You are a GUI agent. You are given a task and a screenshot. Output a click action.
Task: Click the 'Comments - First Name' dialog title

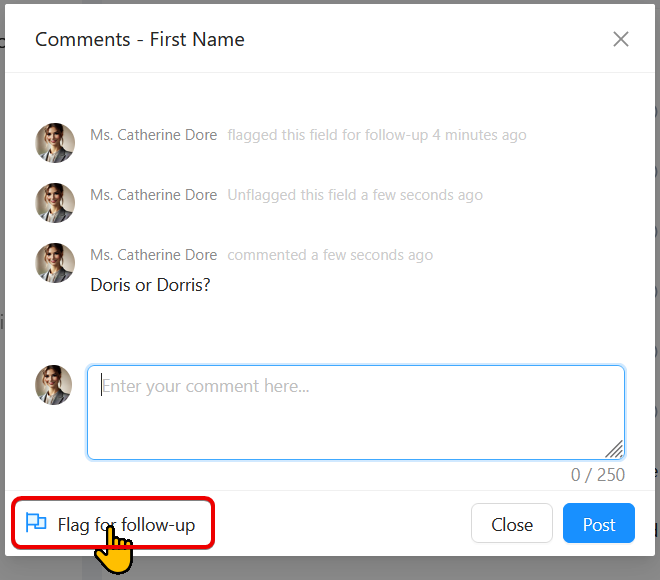tap(140, 39)
